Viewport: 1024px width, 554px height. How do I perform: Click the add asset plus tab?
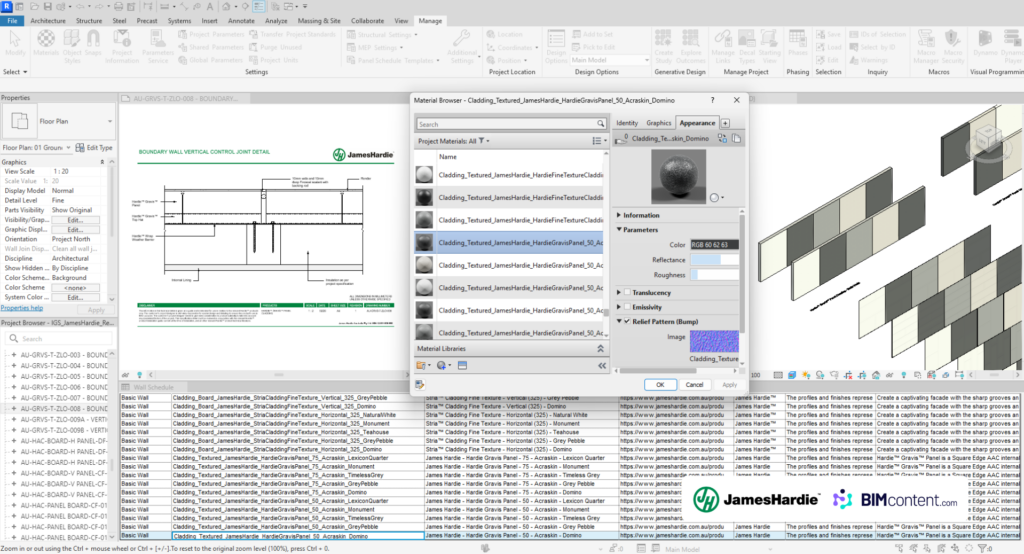(725, 123)
